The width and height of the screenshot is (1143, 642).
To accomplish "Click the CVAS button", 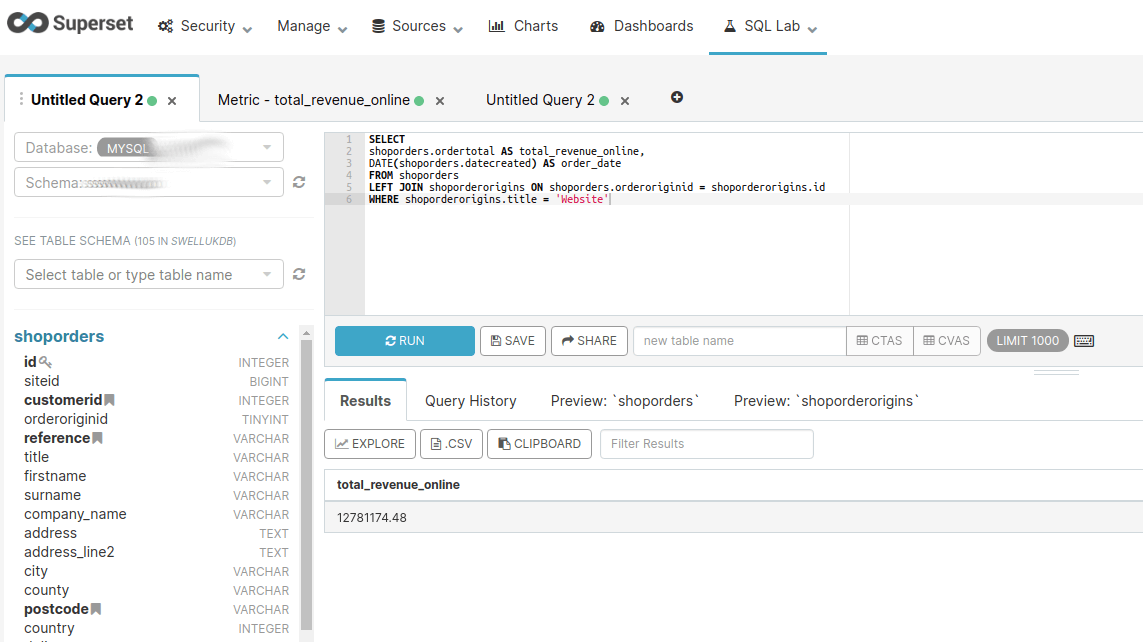I will pos(946,341).
